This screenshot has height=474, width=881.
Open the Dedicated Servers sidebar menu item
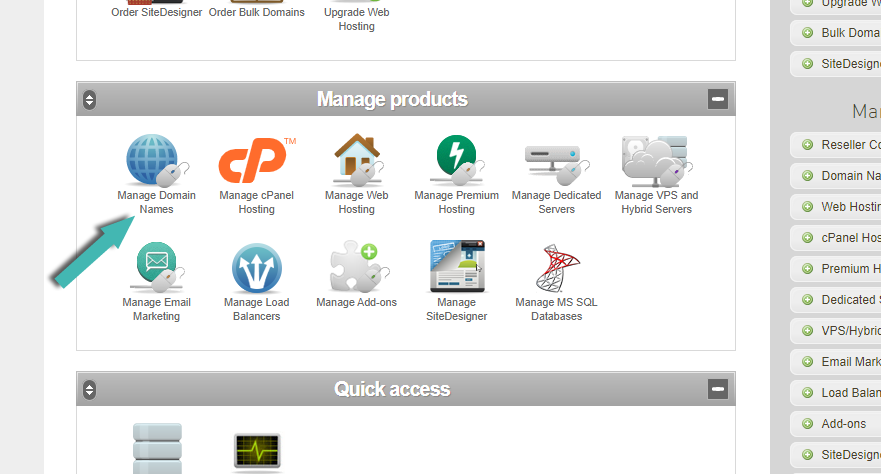835,299
